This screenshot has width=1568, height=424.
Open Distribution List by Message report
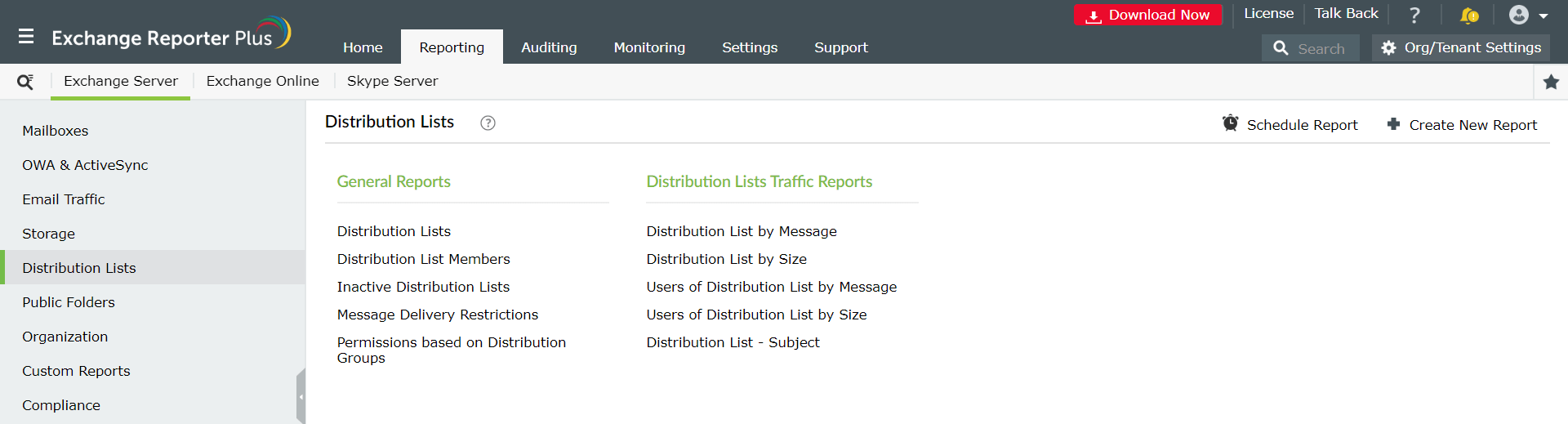pos(742,231)
